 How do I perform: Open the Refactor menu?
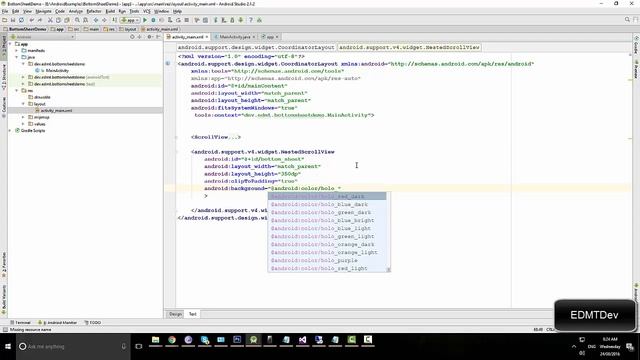pyautogui.click(x=94, y=11)
